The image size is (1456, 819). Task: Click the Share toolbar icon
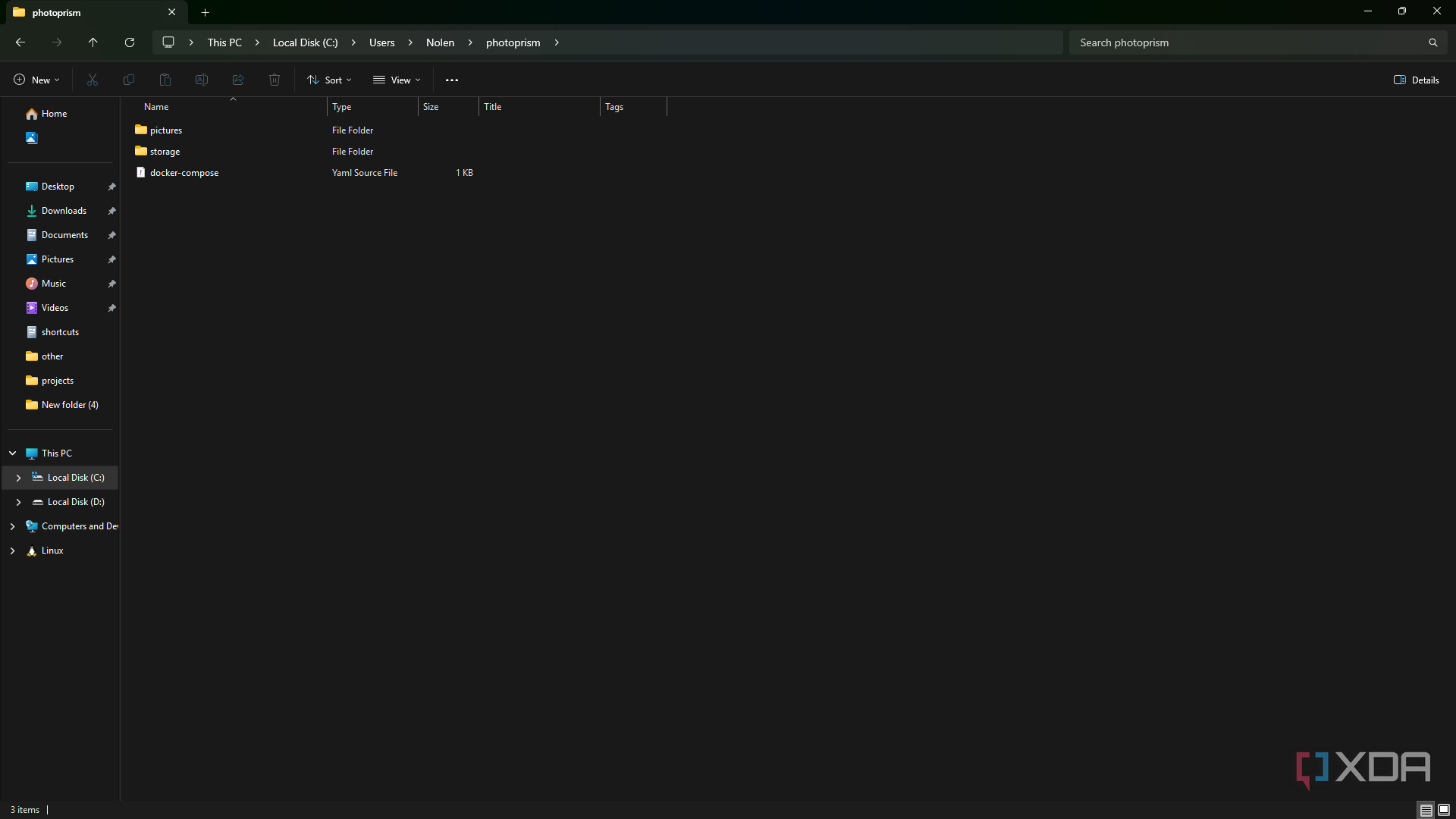click(x=238, y=80)
